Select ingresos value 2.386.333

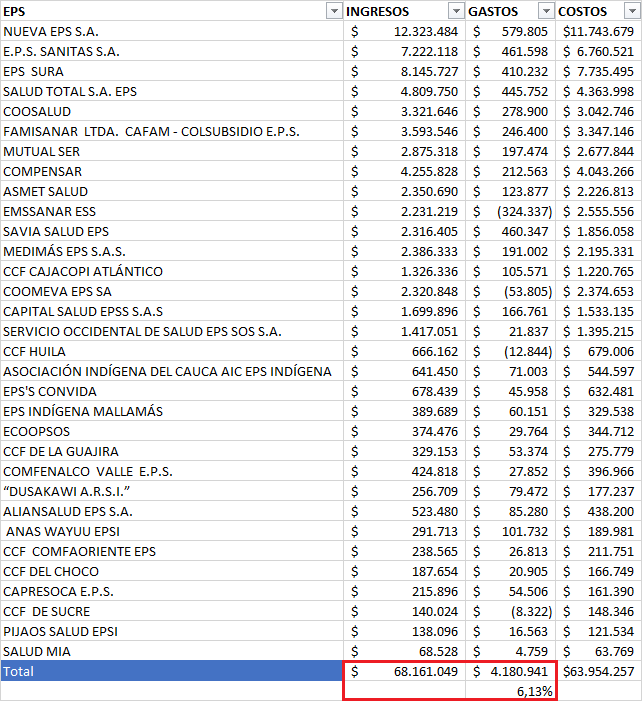405,251
